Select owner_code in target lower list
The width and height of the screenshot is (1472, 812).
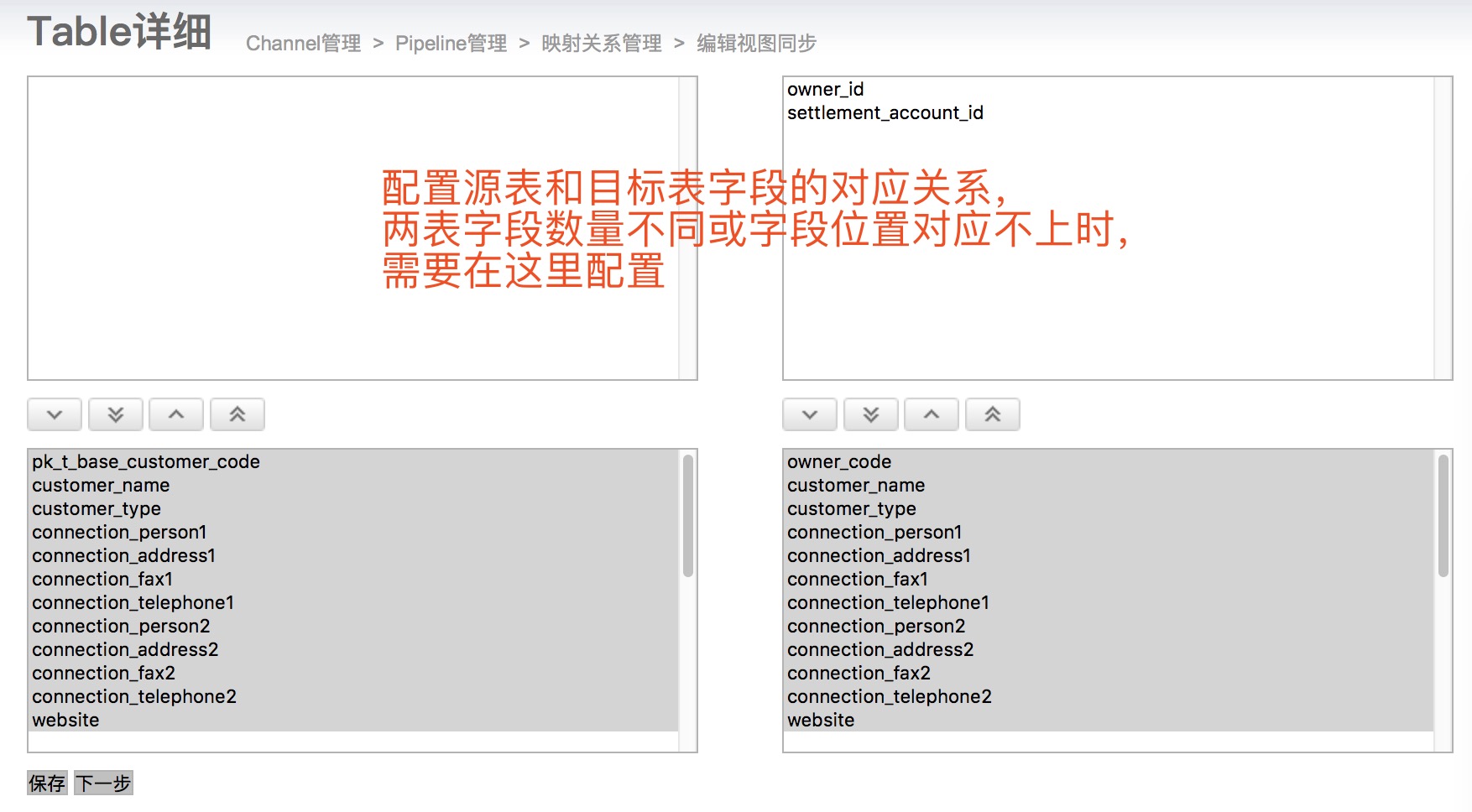[1109, 461]
